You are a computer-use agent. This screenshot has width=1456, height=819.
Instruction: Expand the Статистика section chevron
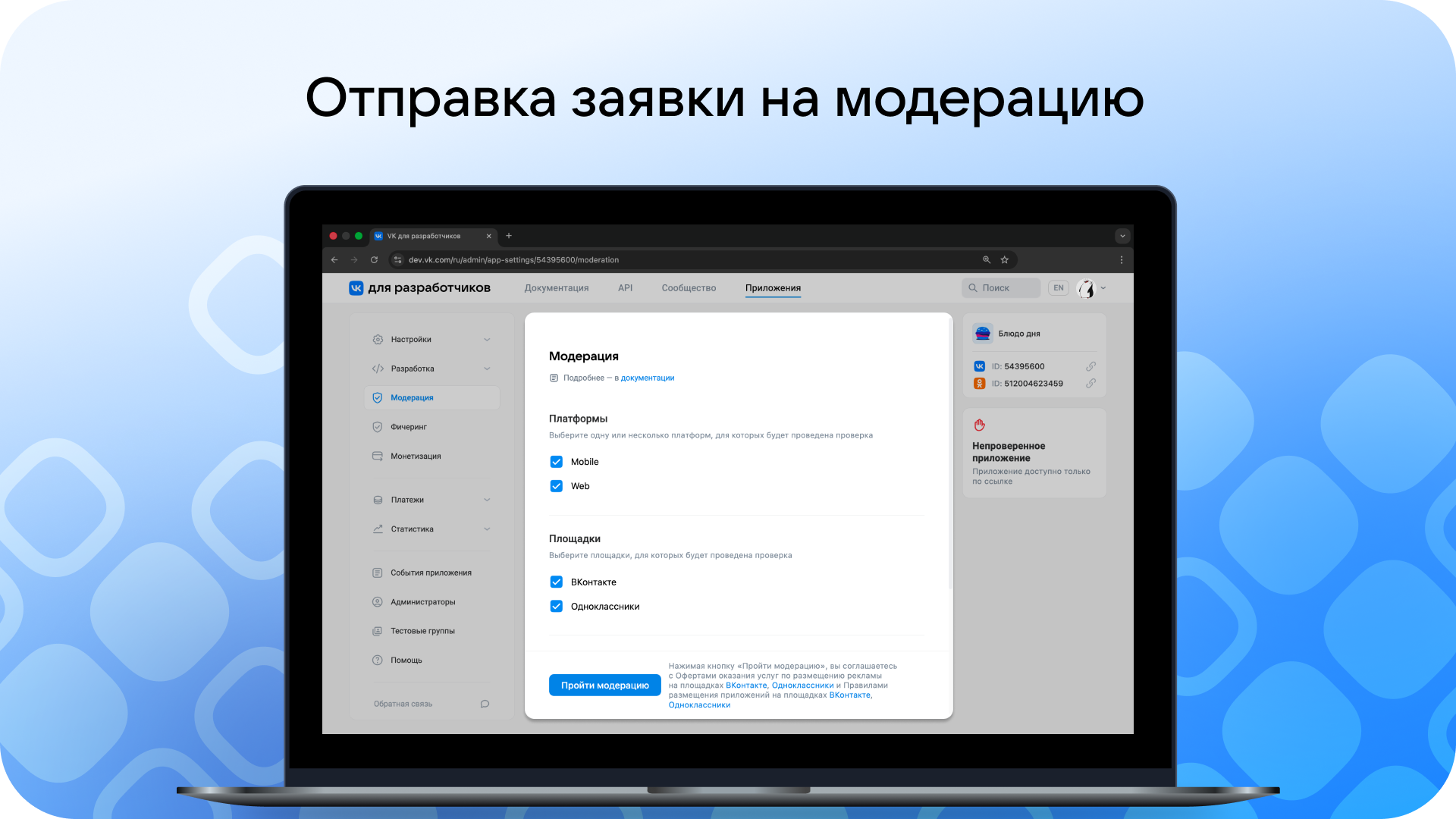[x=487, y=529]
